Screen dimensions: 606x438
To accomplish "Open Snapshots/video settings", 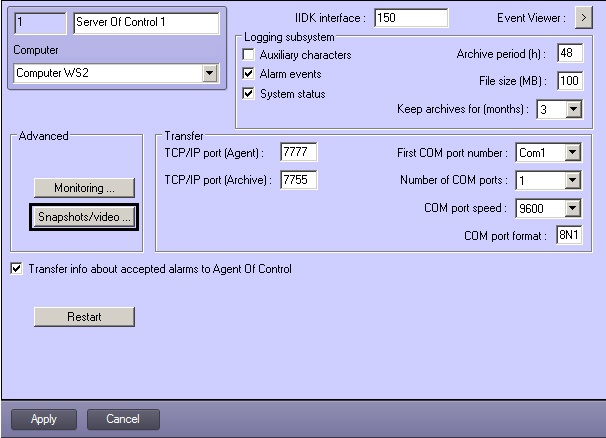I will (x=84, y=216).
